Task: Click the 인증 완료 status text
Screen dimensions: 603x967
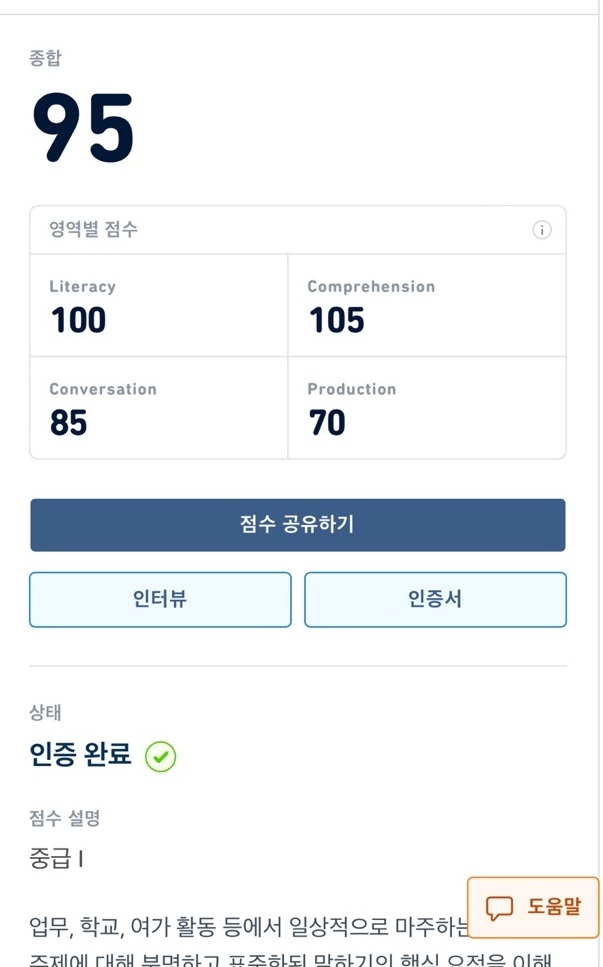Action: 80,755
